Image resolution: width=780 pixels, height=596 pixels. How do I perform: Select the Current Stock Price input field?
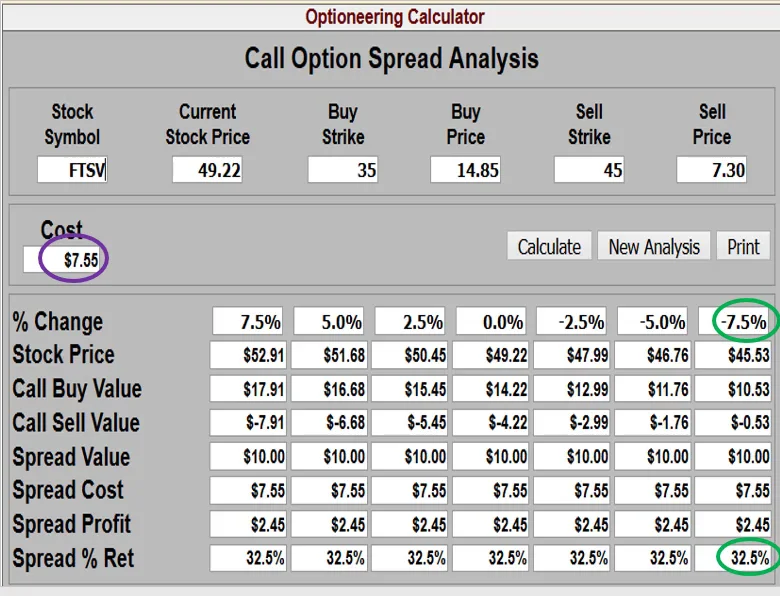207,170
